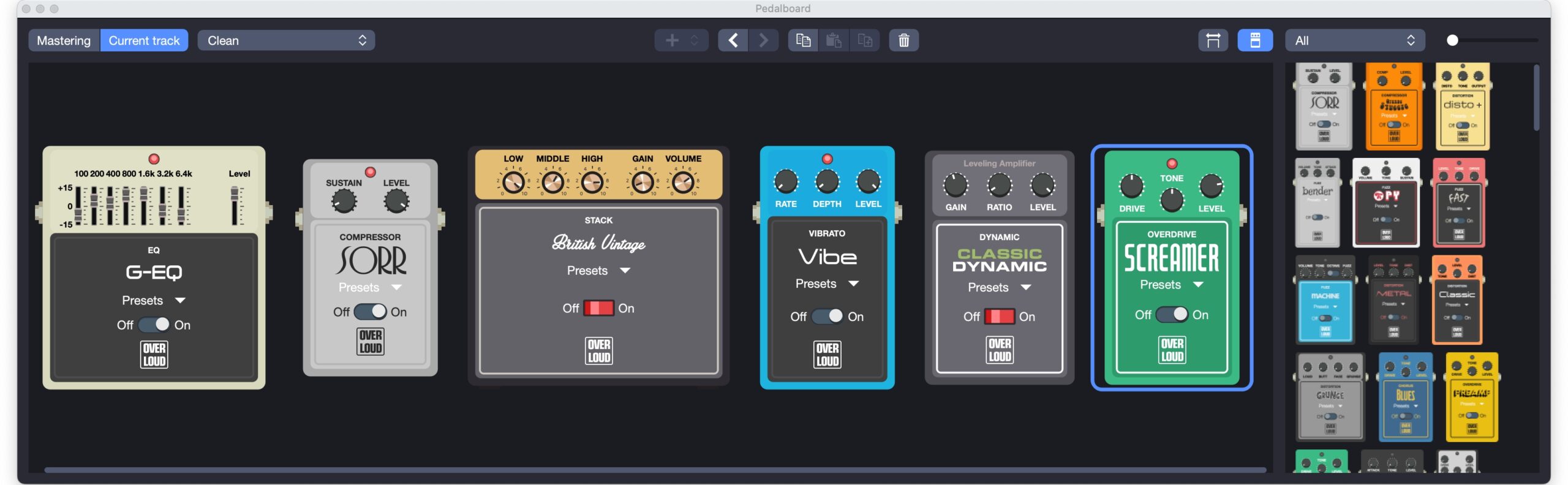This screenshot has height=485, width=1568.
Task: Click the add pedal plus icon
Action: [x=672, y=40]
